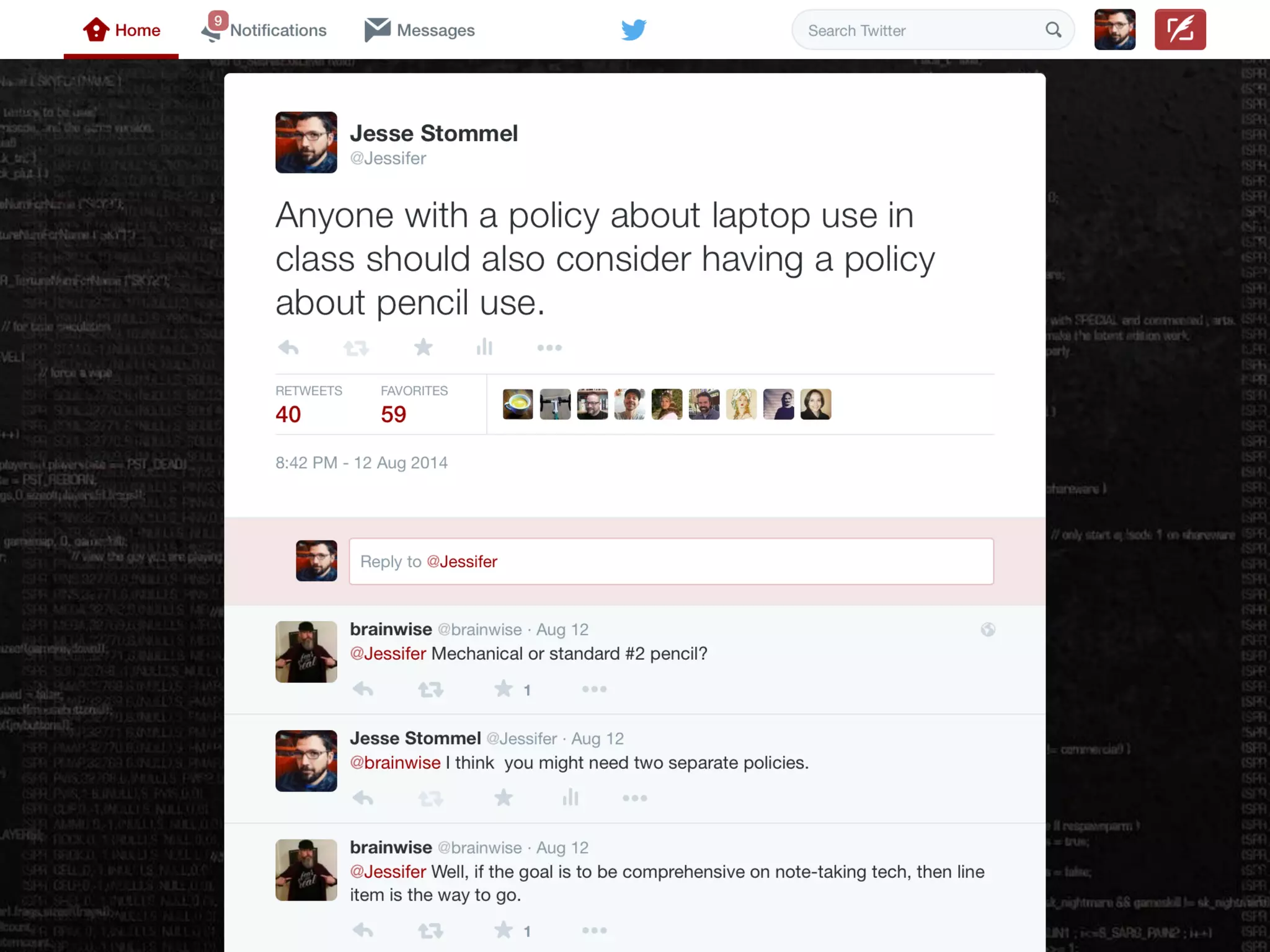Image resolution: width=1270 pixels, height=952 pixels.
Task: Retweet Jesse Stommel's main tweet
Action: tap(356, 348)
